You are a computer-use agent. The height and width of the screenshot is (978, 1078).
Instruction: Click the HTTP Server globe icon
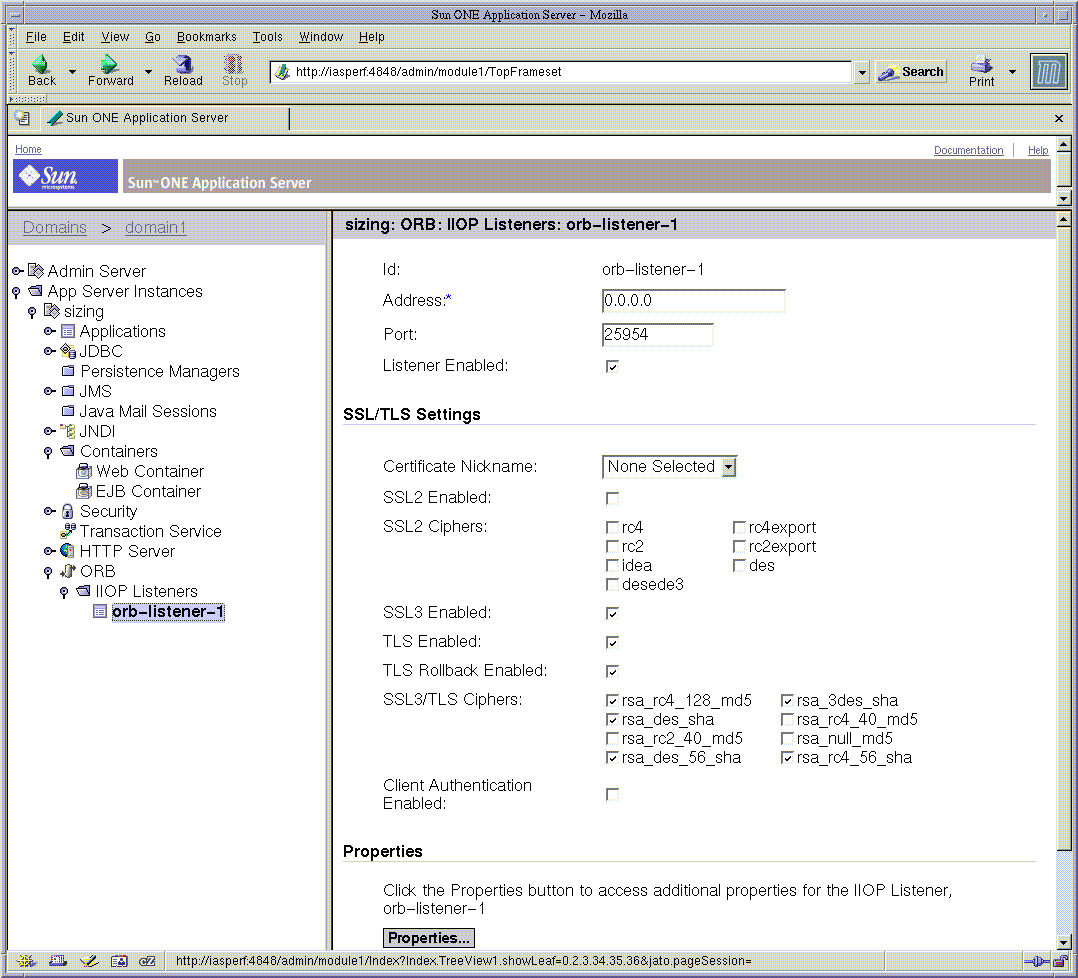[x=67, y=551]
